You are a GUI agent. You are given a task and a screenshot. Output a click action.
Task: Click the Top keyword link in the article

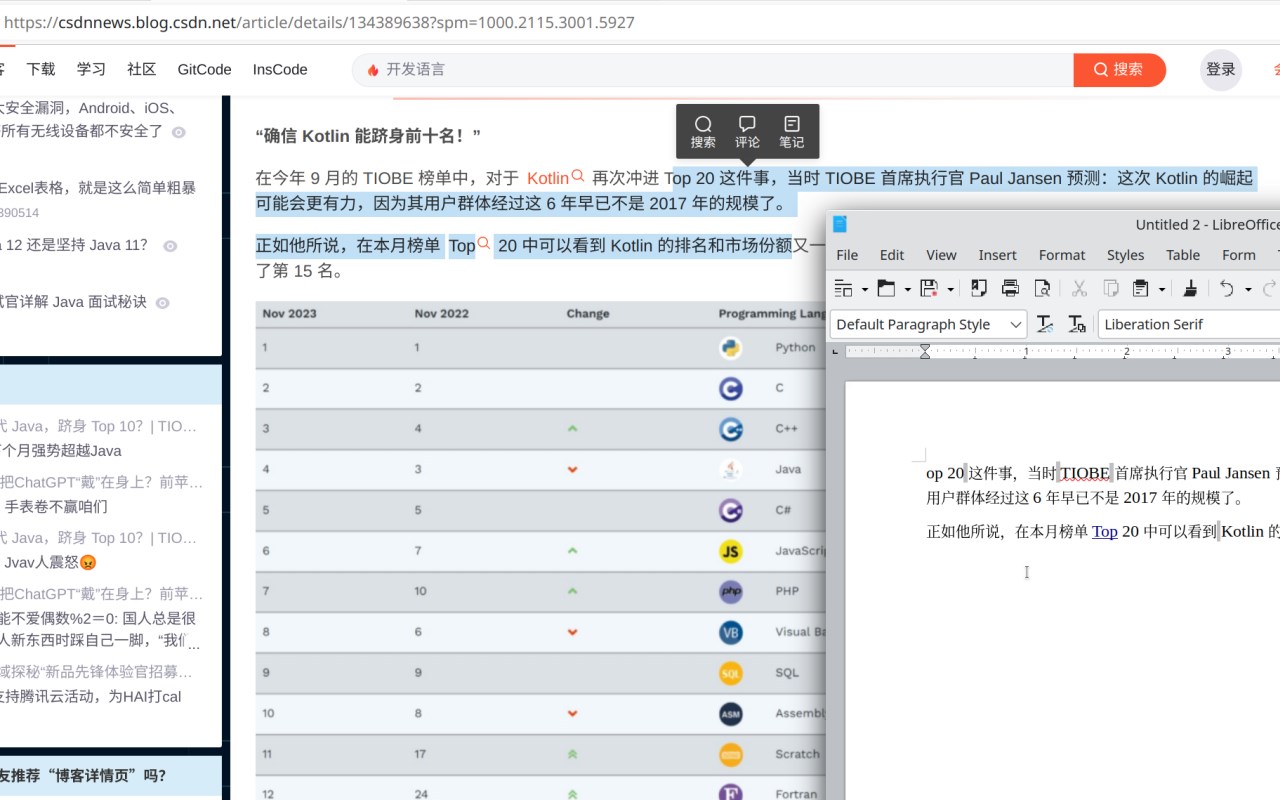[x=461, y=245]
